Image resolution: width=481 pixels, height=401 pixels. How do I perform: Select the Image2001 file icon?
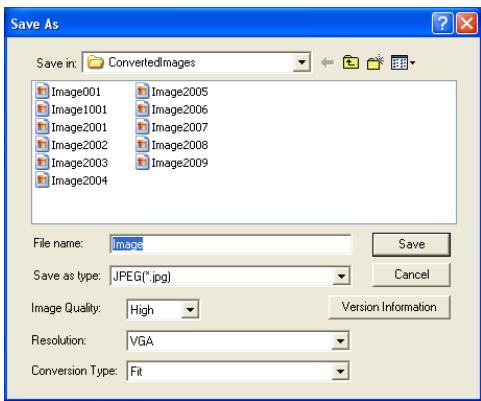(x=42, y=127)
